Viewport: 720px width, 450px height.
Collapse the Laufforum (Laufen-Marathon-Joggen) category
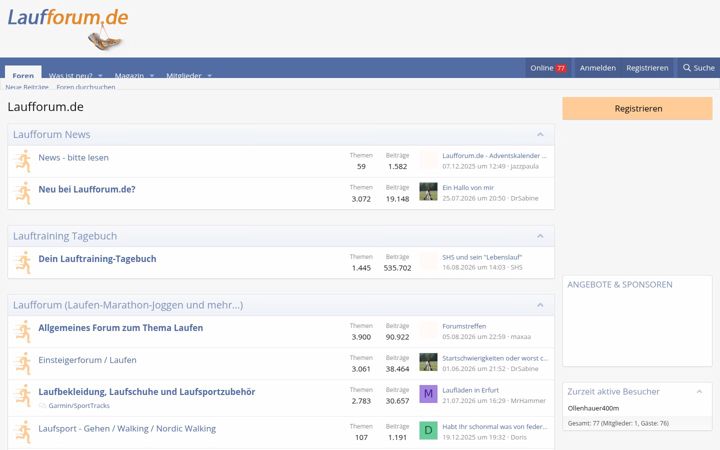click(540, 305)
